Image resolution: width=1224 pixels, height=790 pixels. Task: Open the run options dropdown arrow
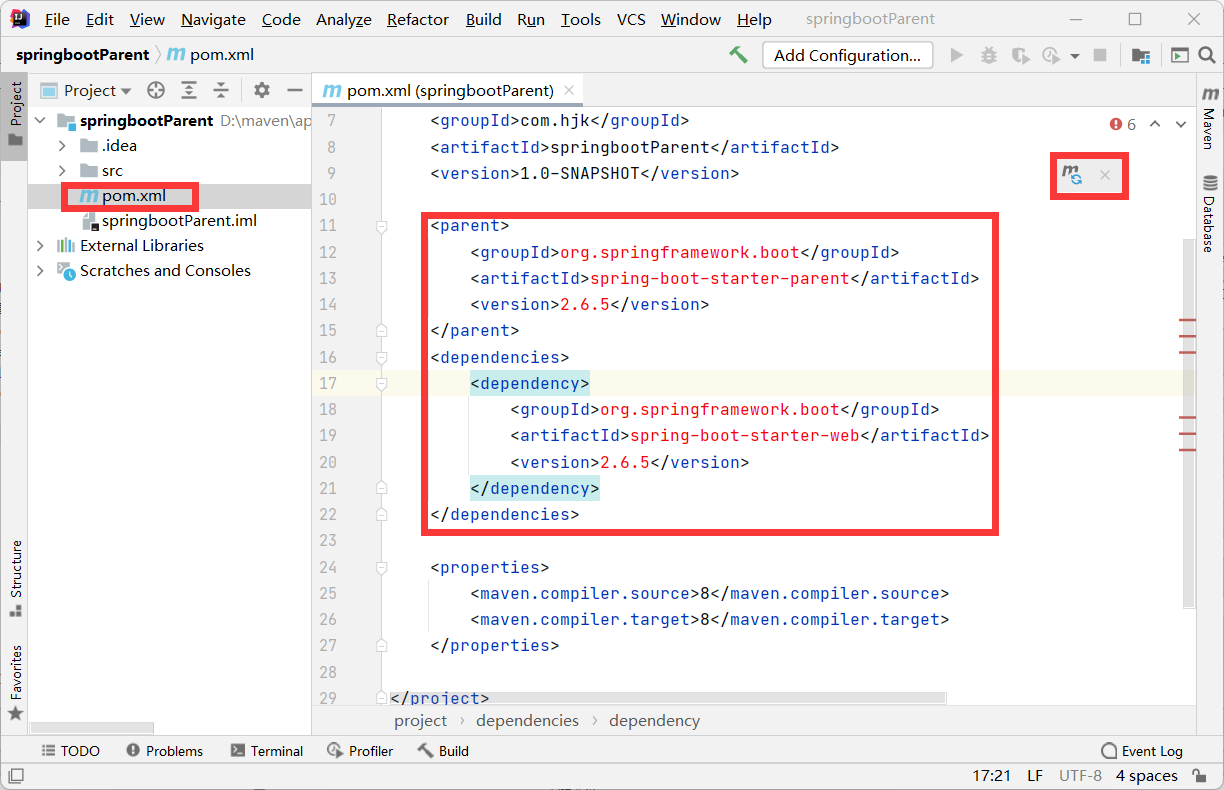[1075, 56]
